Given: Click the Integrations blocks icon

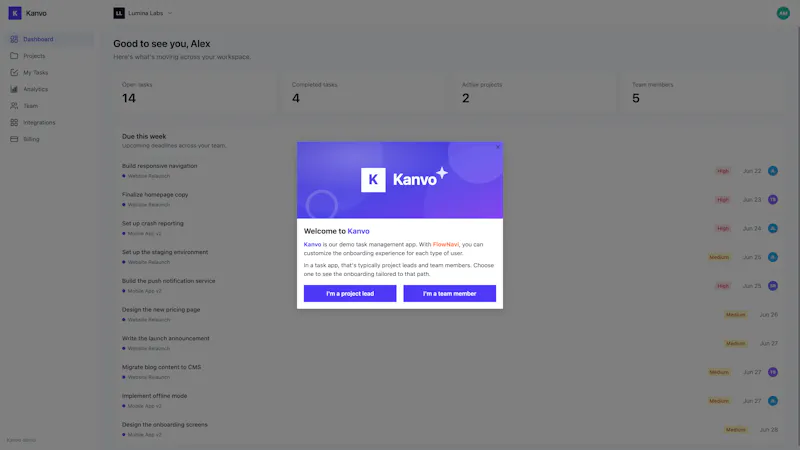Looking at the screenshot, I should 14,122.
